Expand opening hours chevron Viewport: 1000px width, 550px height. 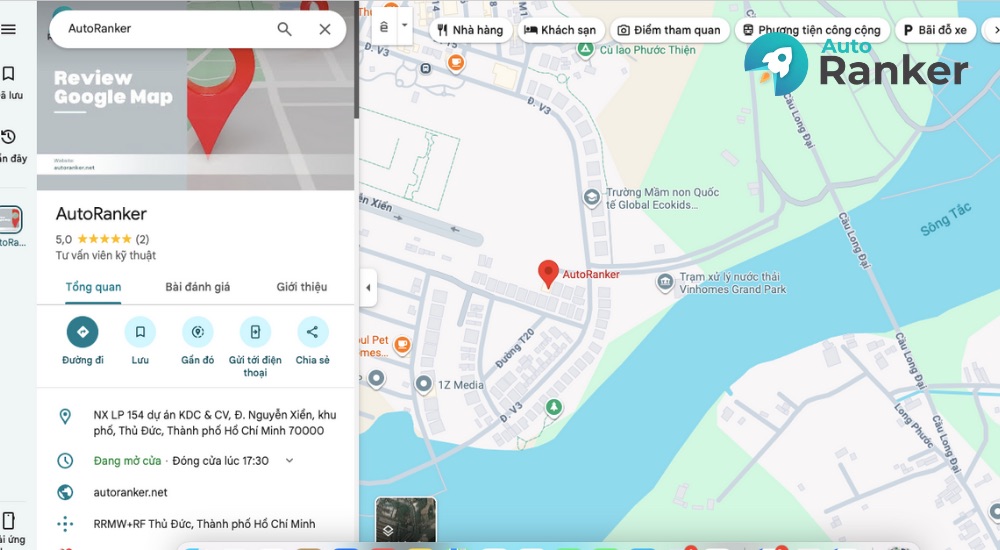[289, 461]
